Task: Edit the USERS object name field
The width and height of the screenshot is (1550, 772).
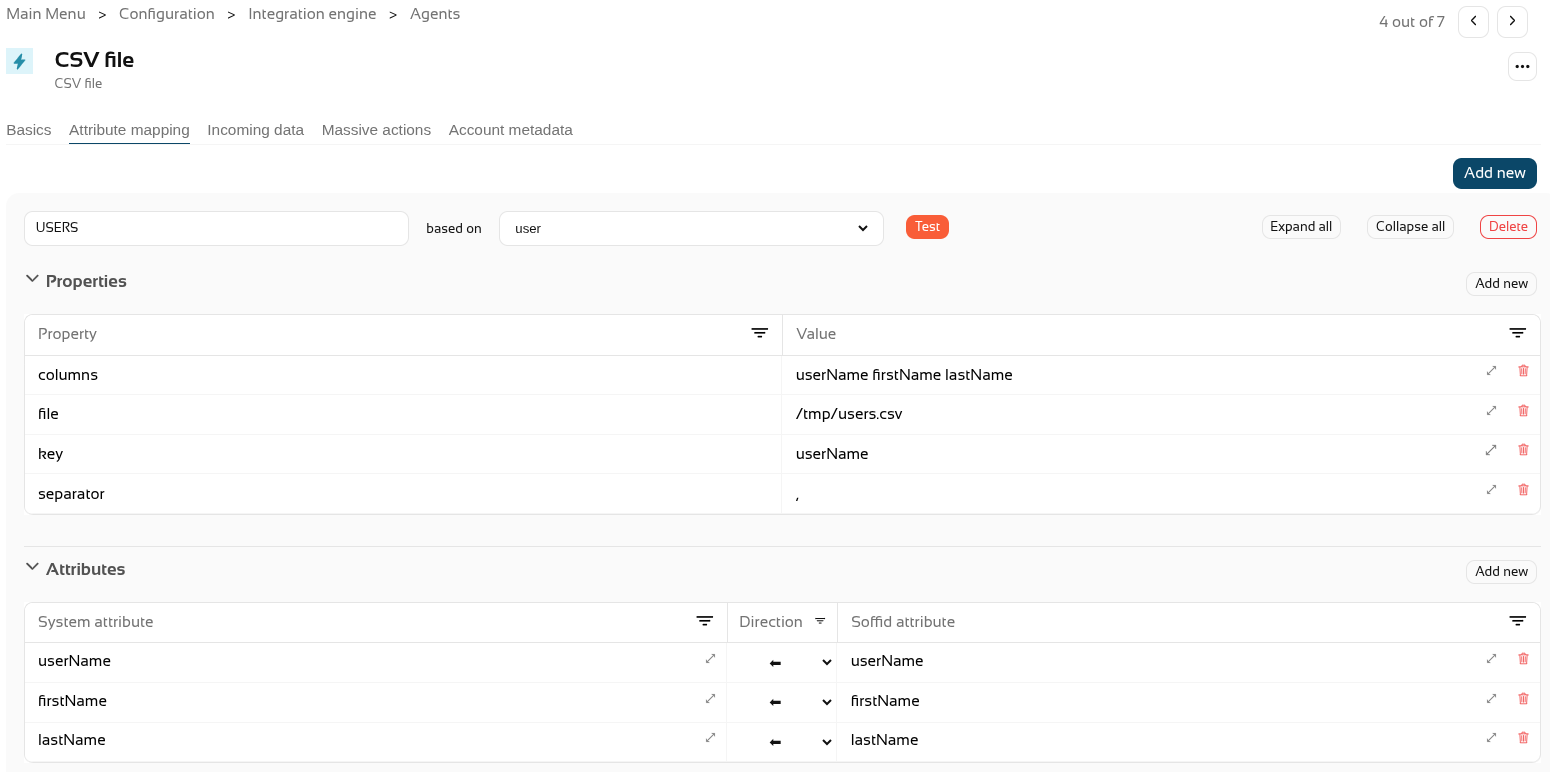Action: coord(216,228)
